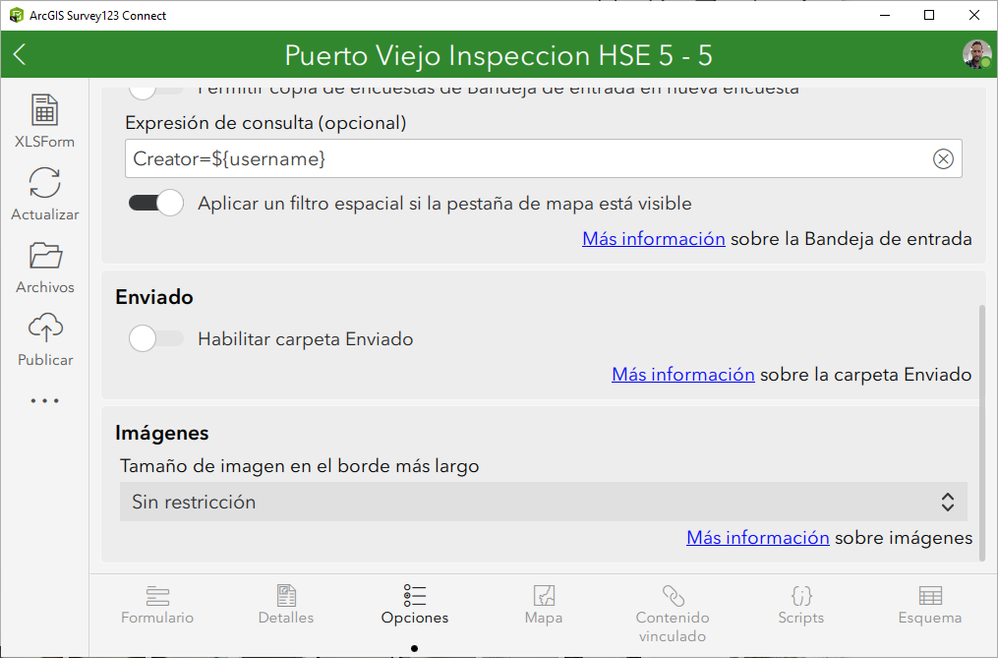Image resolution: width=998 pixels, height=658 pixels.
Task: Switch to the Mapa tab
Action: (544, 605)
